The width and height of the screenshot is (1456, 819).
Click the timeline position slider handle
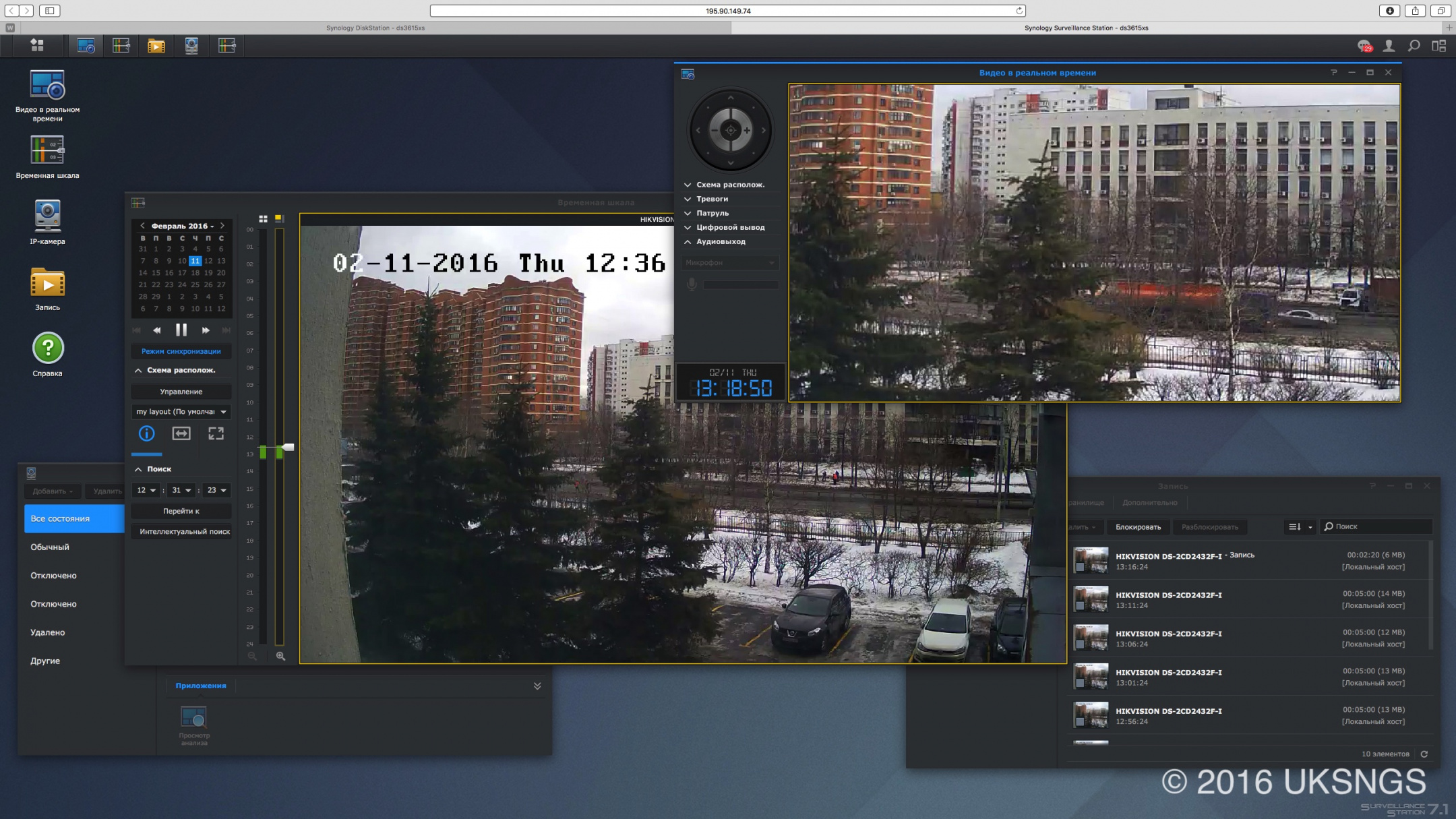pos(289,447)
